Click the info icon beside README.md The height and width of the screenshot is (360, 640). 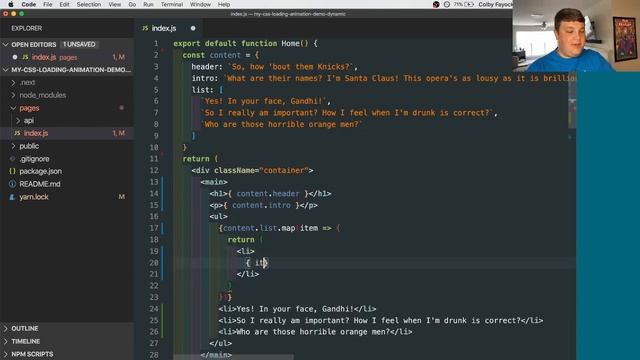pyautogui.click(x=12, y=184)
